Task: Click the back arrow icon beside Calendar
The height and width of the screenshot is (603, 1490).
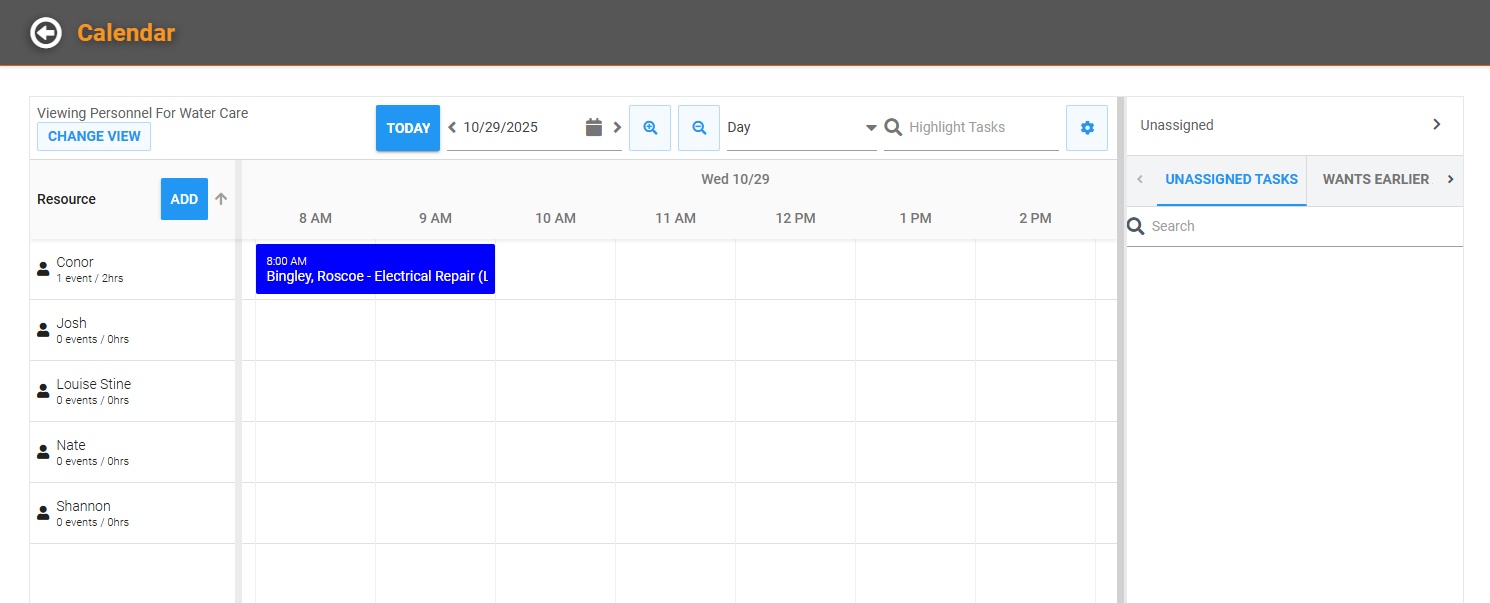Action: pos(46,33)
